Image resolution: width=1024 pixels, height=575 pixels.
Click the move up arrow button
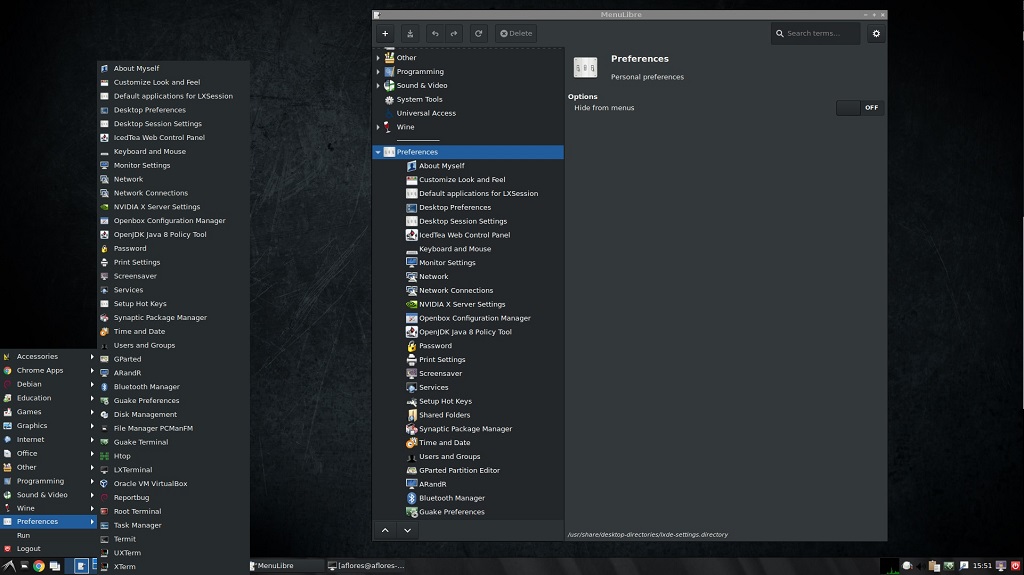point(385,530)
